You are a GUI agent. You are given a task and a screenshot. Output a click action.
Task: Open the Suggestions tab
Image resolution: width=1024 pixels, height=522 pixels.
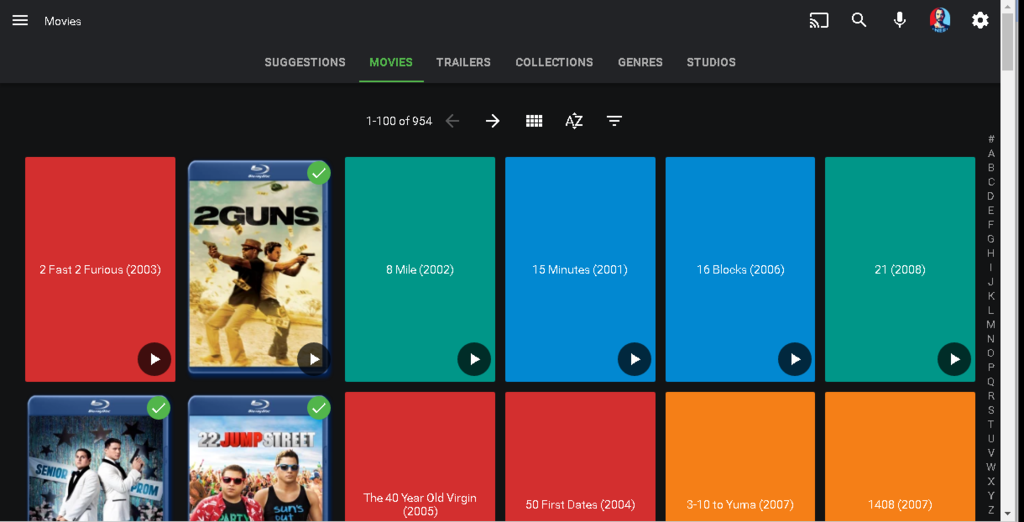(x=305, y=62)
